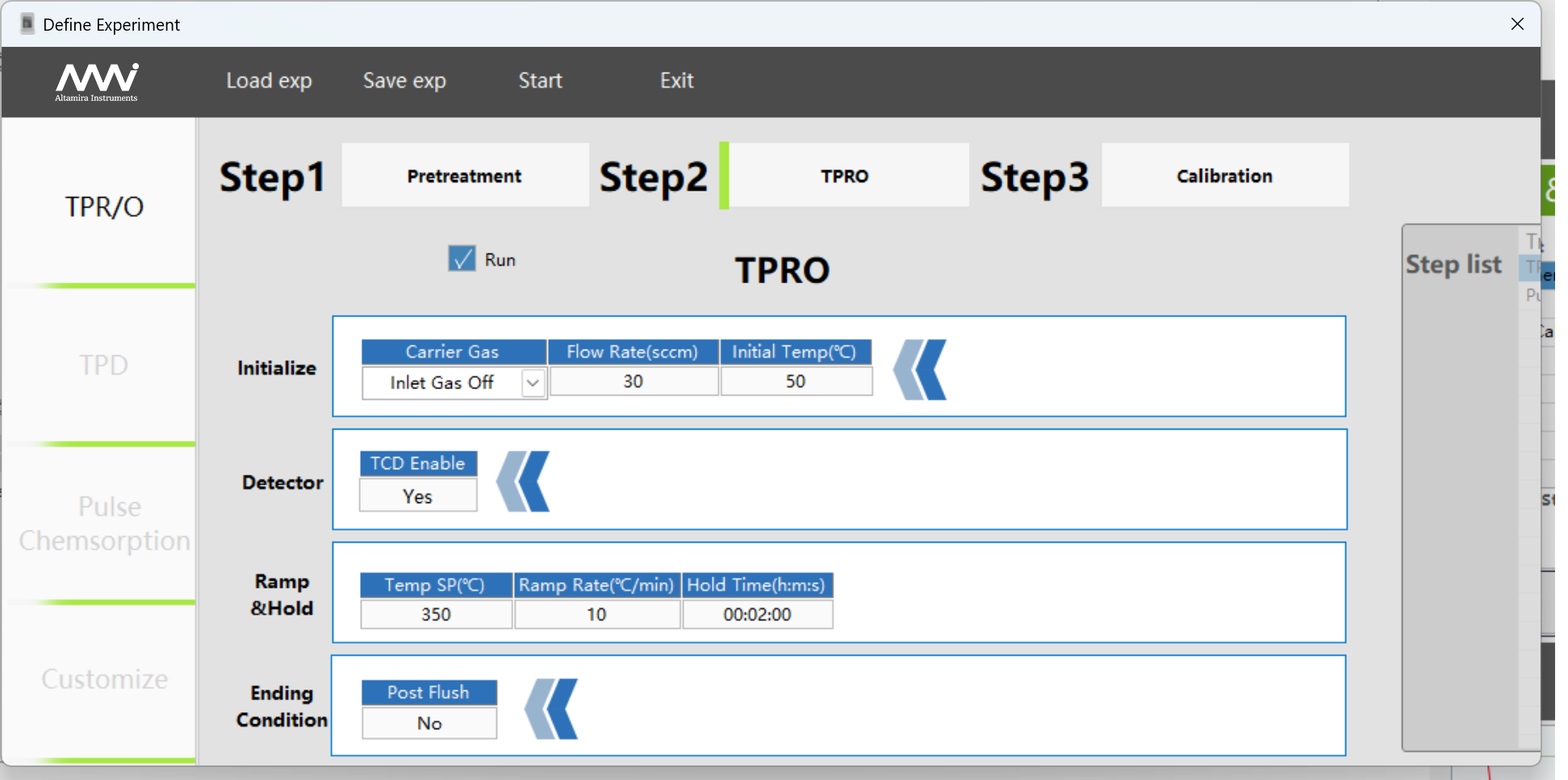Click the double-chevron arrow beside Post Flush
Image resolution: width=1568 pixels, height=780 pixels.
551,709
